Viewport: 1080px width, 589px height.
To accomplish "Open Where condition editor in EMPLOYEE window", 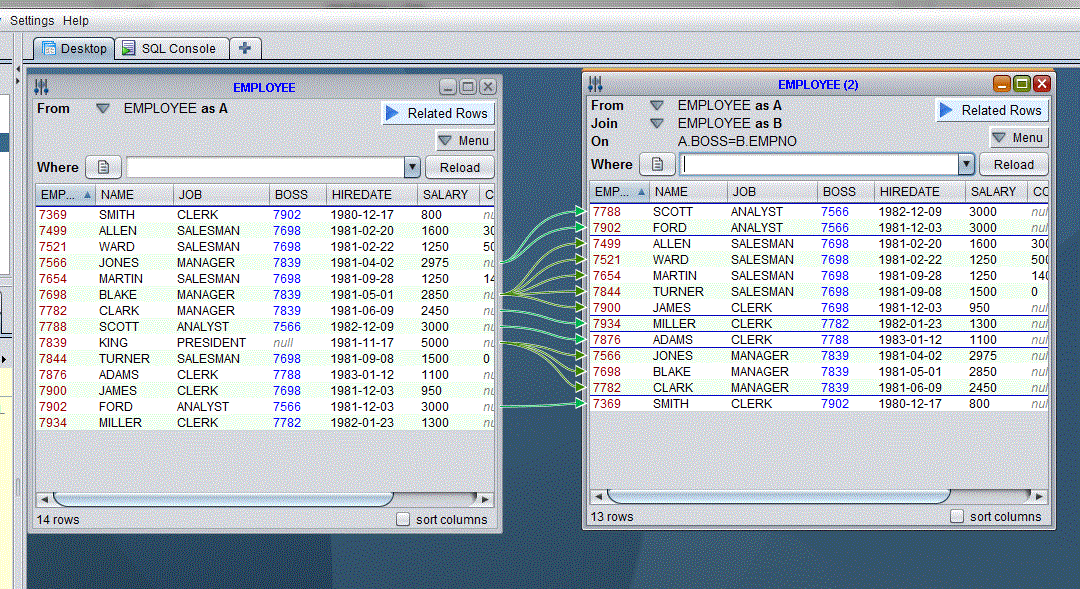I will pos(103,167).
